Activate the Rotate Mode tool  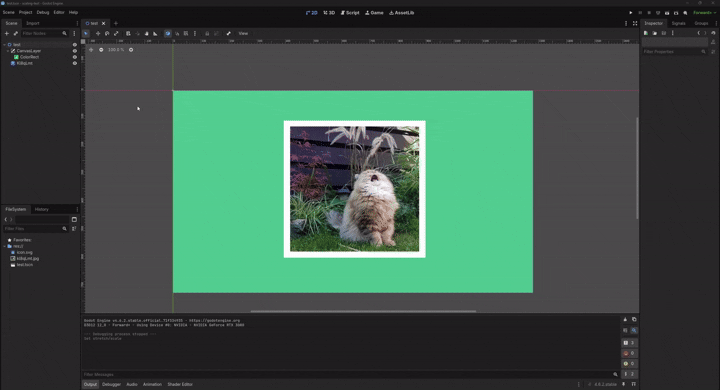[x=107, y=34]
